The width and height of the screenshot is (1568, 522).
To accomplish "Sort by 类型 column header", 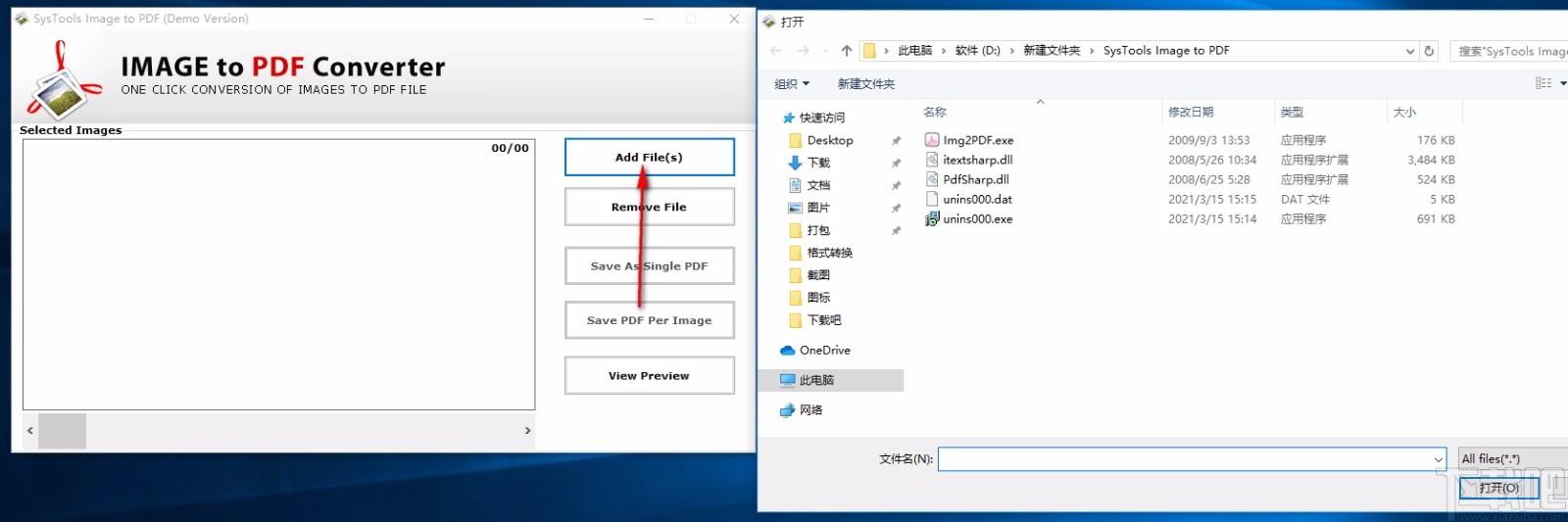I will pos(1292,113).
